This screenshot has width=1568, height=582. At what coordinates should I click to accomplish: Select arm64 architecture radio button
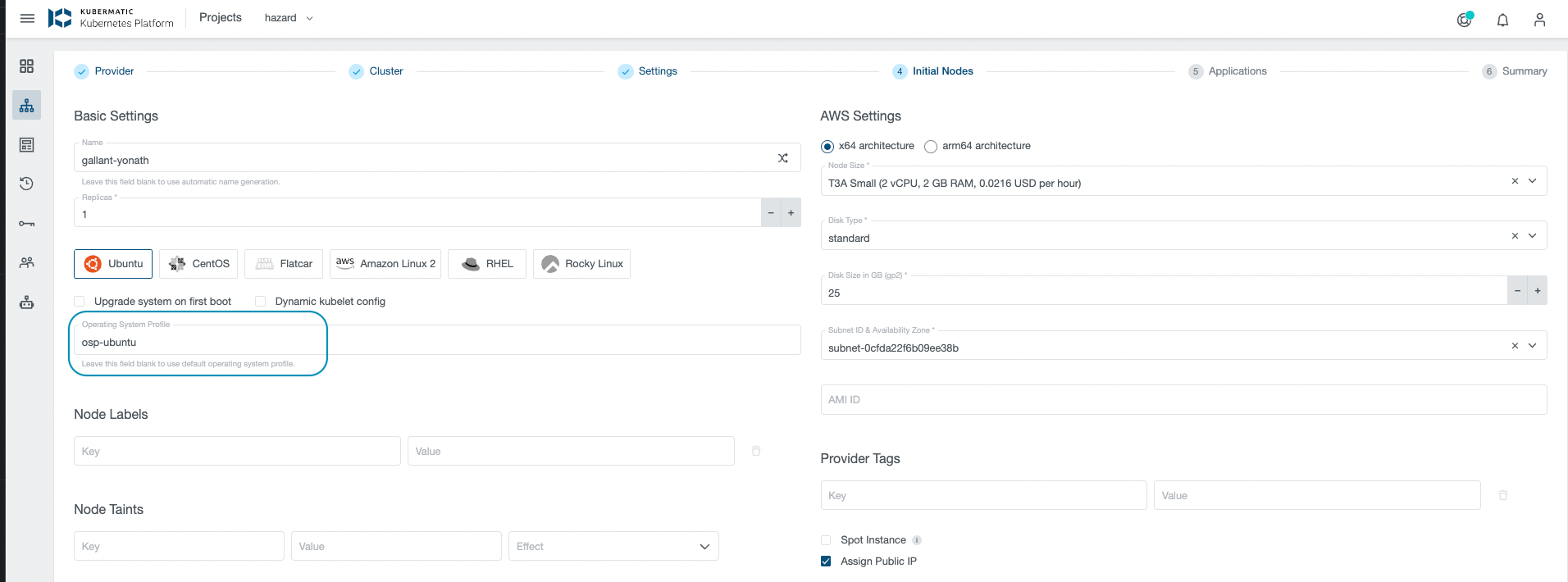931,147
